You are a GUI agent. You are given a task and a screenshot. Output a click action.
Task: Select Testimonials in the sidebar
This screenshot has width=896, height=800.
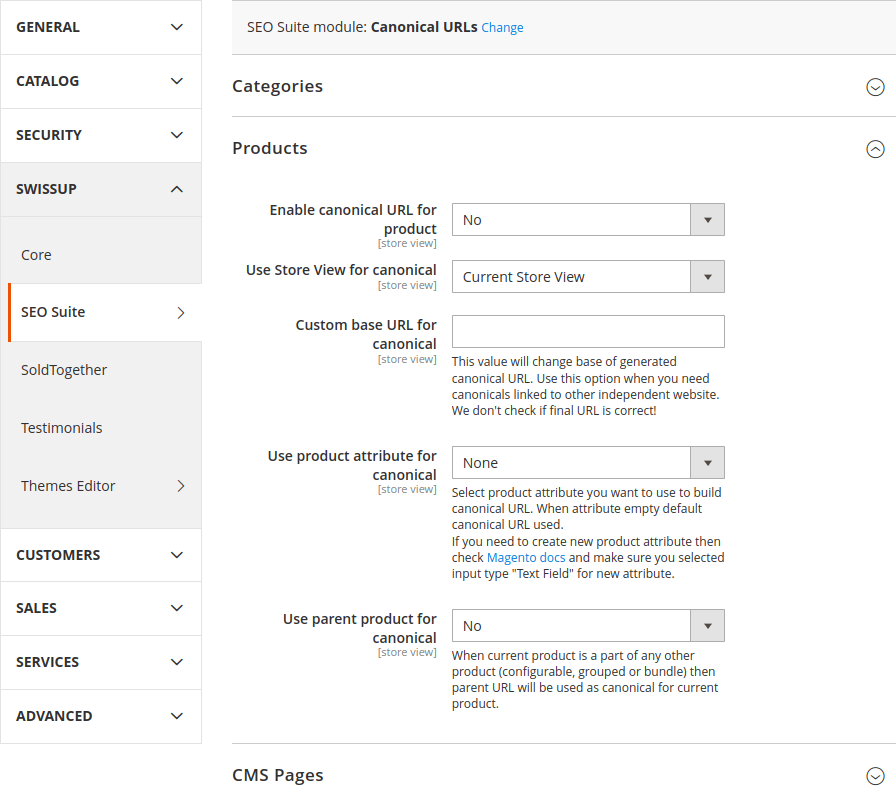62,428
